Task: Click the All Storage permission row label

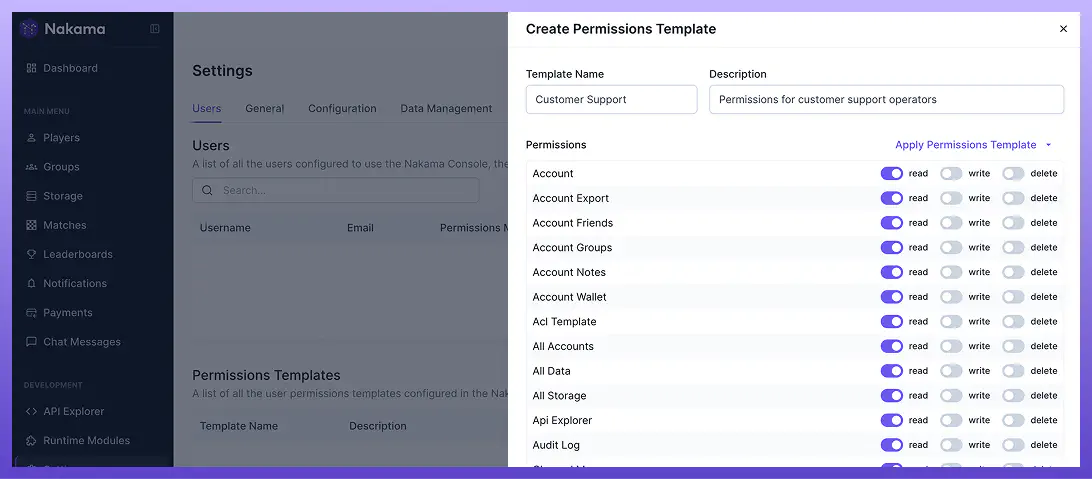Action: (559, 395)
